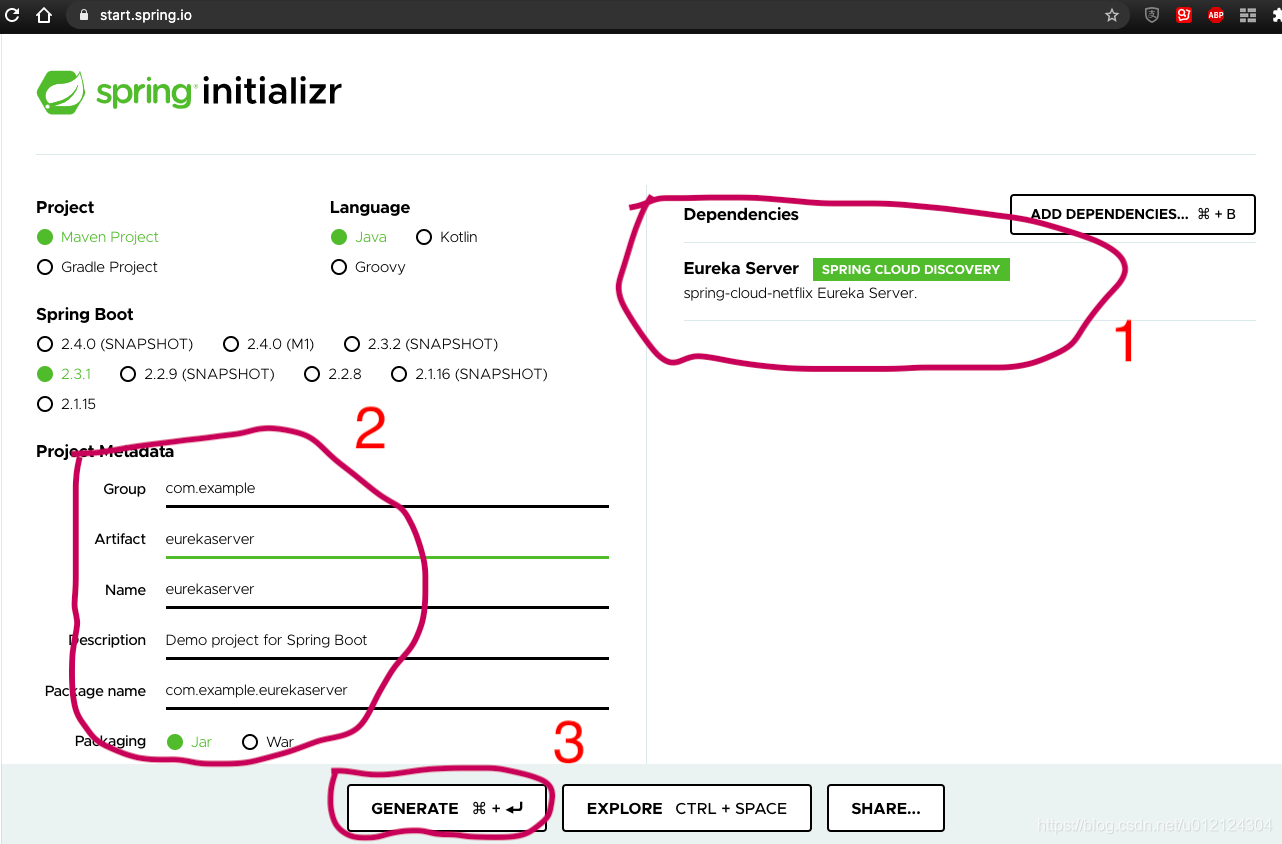Viewport: 1282px width, 844px height.
Task: Select the Eureka Server dependency title
Action: pos(741,268)
